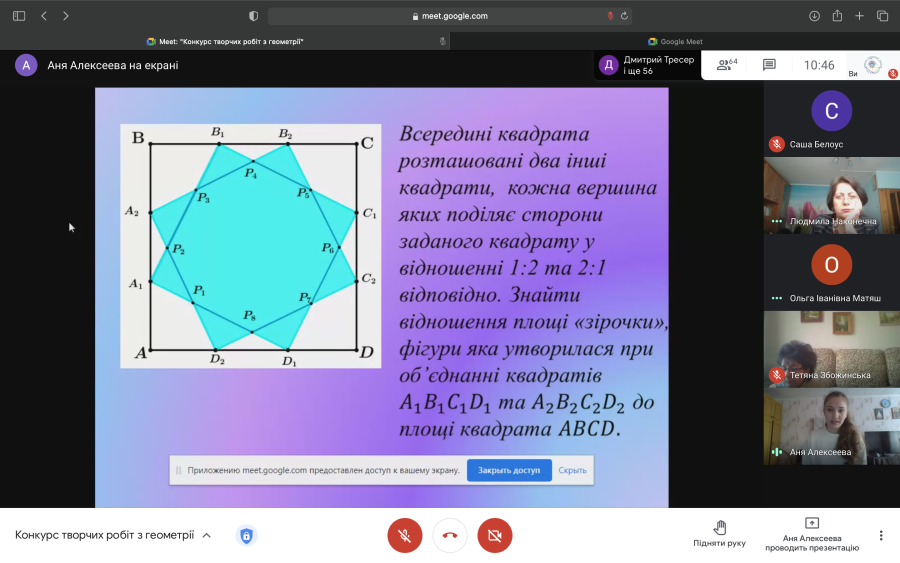
Task: Click the Raise hand icon
Action: [x=720, y=527]
